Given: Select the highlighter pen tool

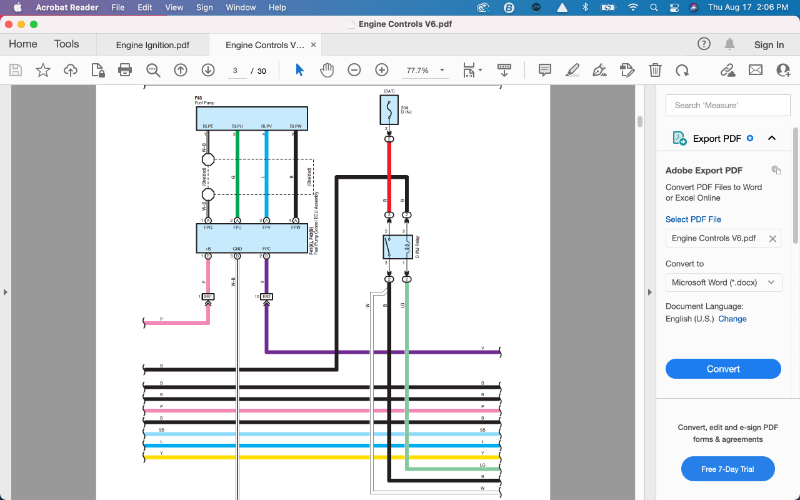Looking at the screenshot, I should coord(572,70).
